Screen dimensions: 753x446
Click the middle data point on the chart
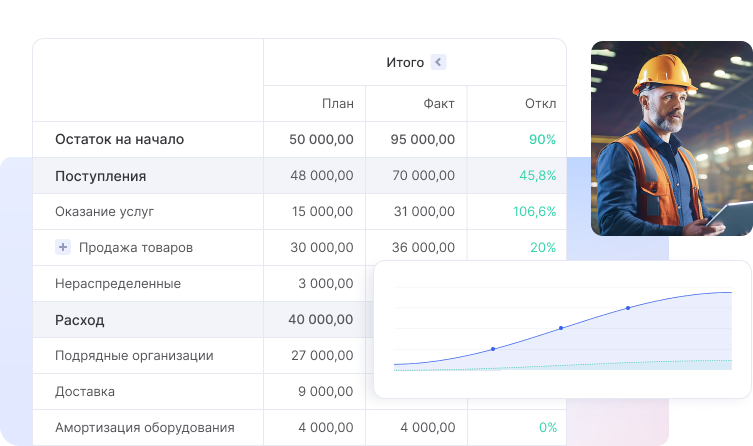(561, 328)
